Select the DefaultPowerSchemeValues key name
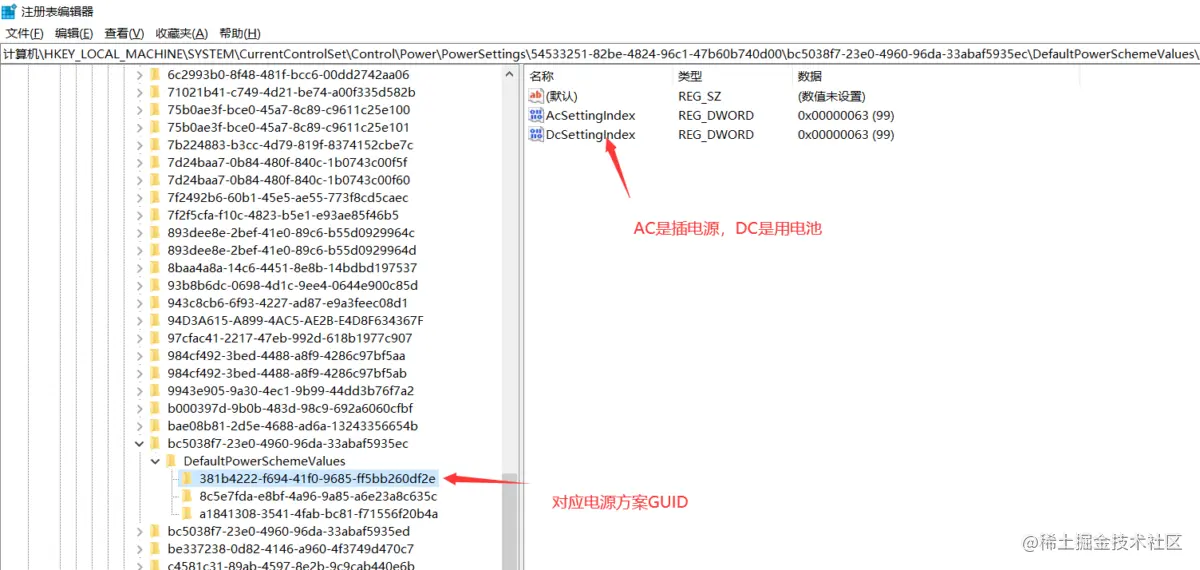 point(264,461)
